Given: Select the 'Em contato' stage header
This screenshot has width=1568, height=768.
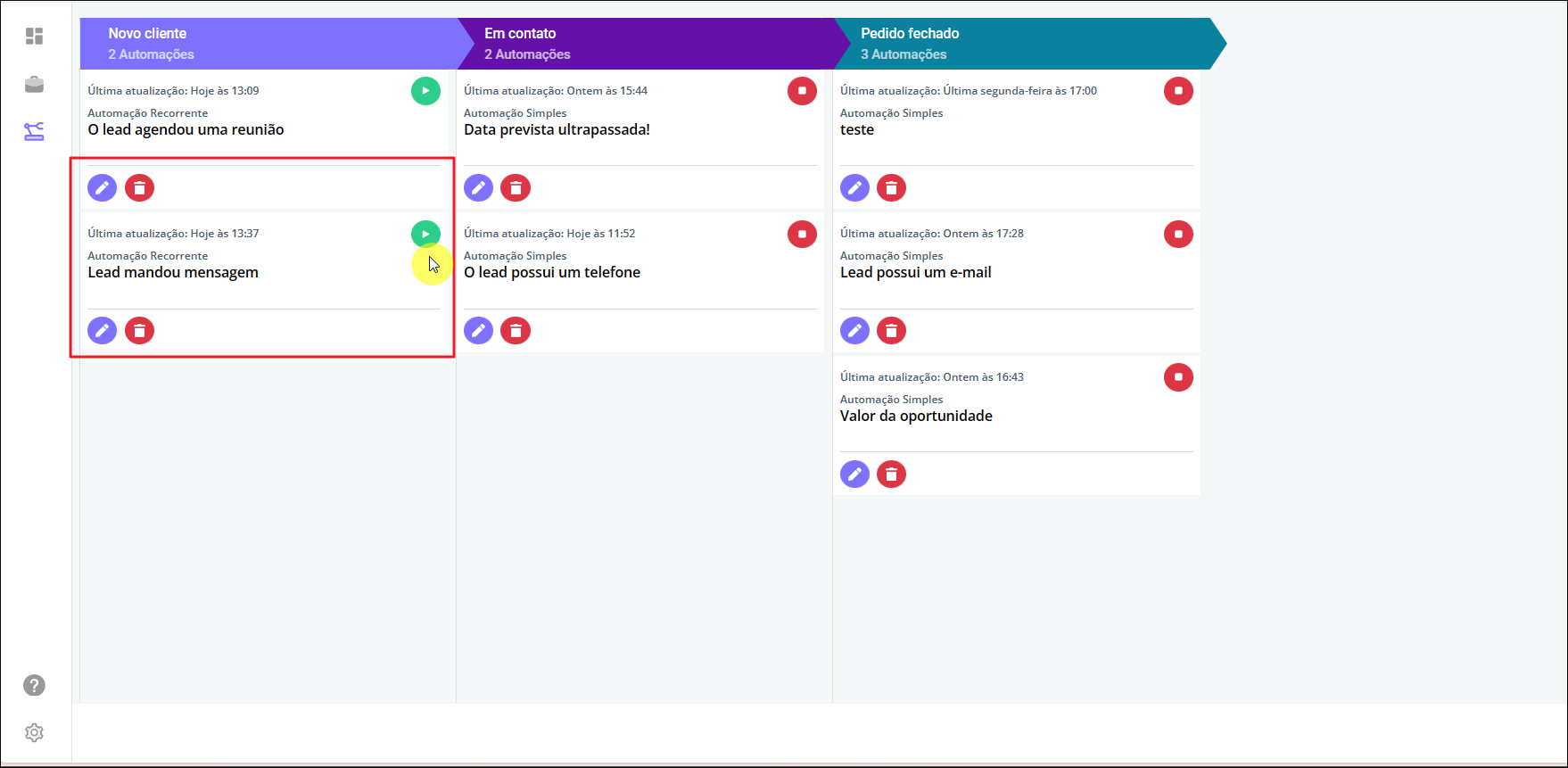Looking at the screenshot, I should [x=644, y=44].
